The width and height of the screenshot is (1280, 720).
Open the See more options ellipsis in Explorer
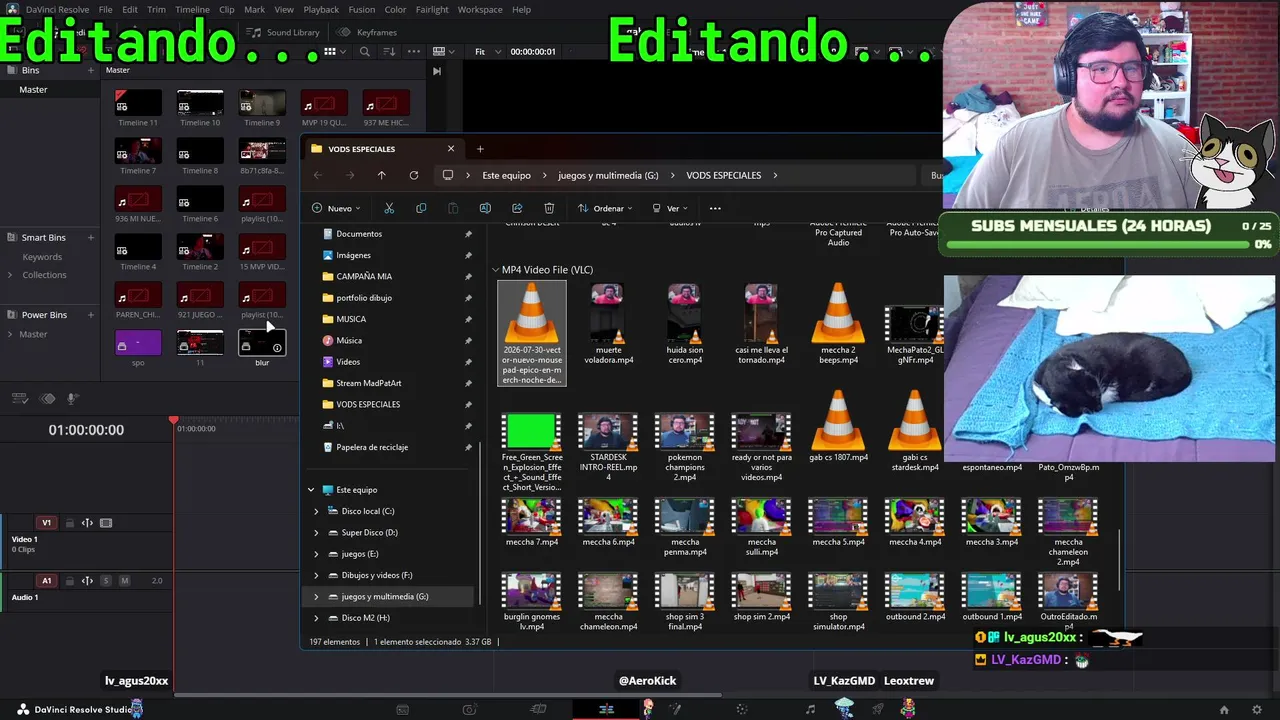tap(715, 208)
